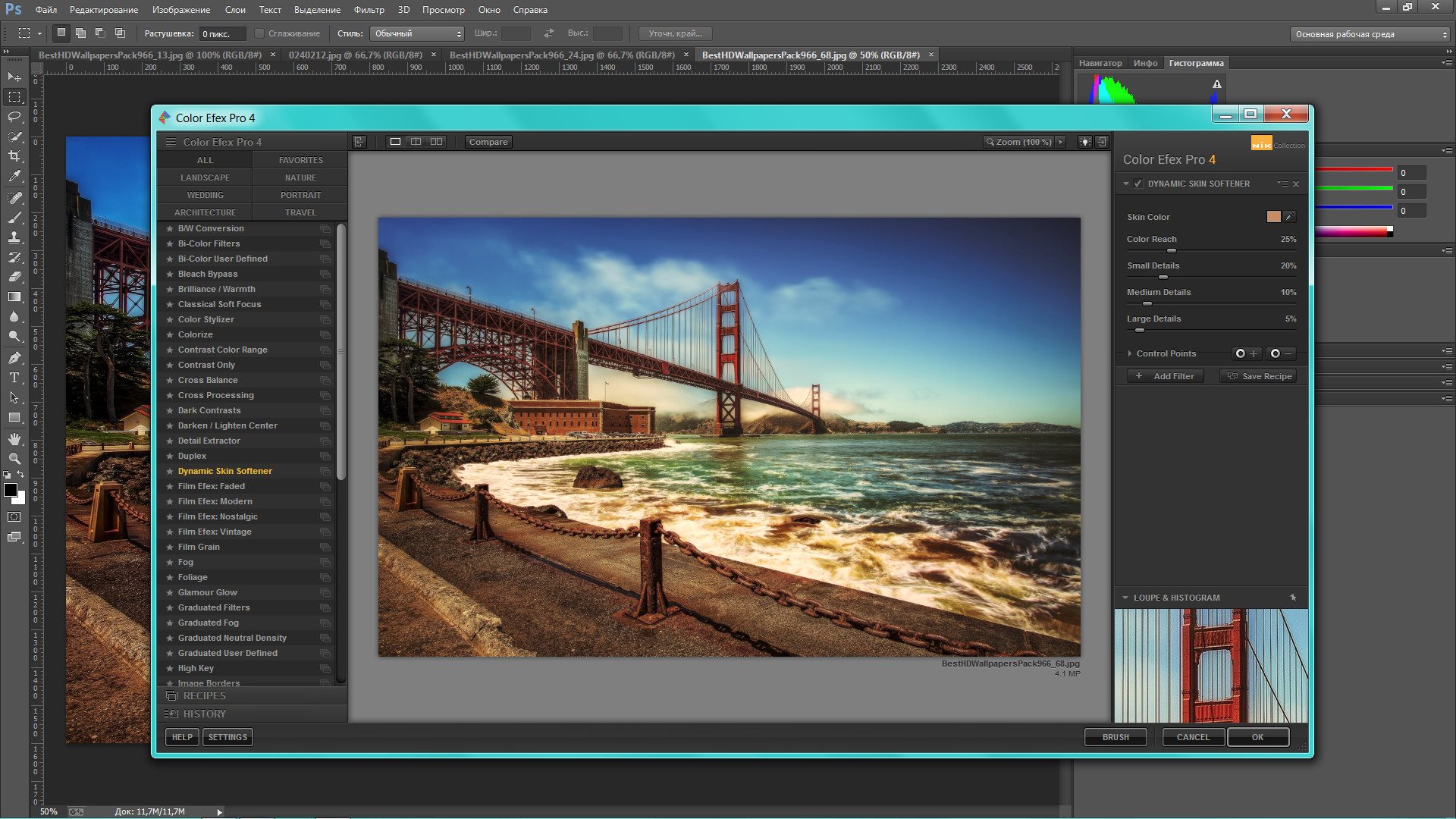This screenshot has width=1456, height=819.
Task: Toggle visibility of Control Points section
Action: [1130, 353]
